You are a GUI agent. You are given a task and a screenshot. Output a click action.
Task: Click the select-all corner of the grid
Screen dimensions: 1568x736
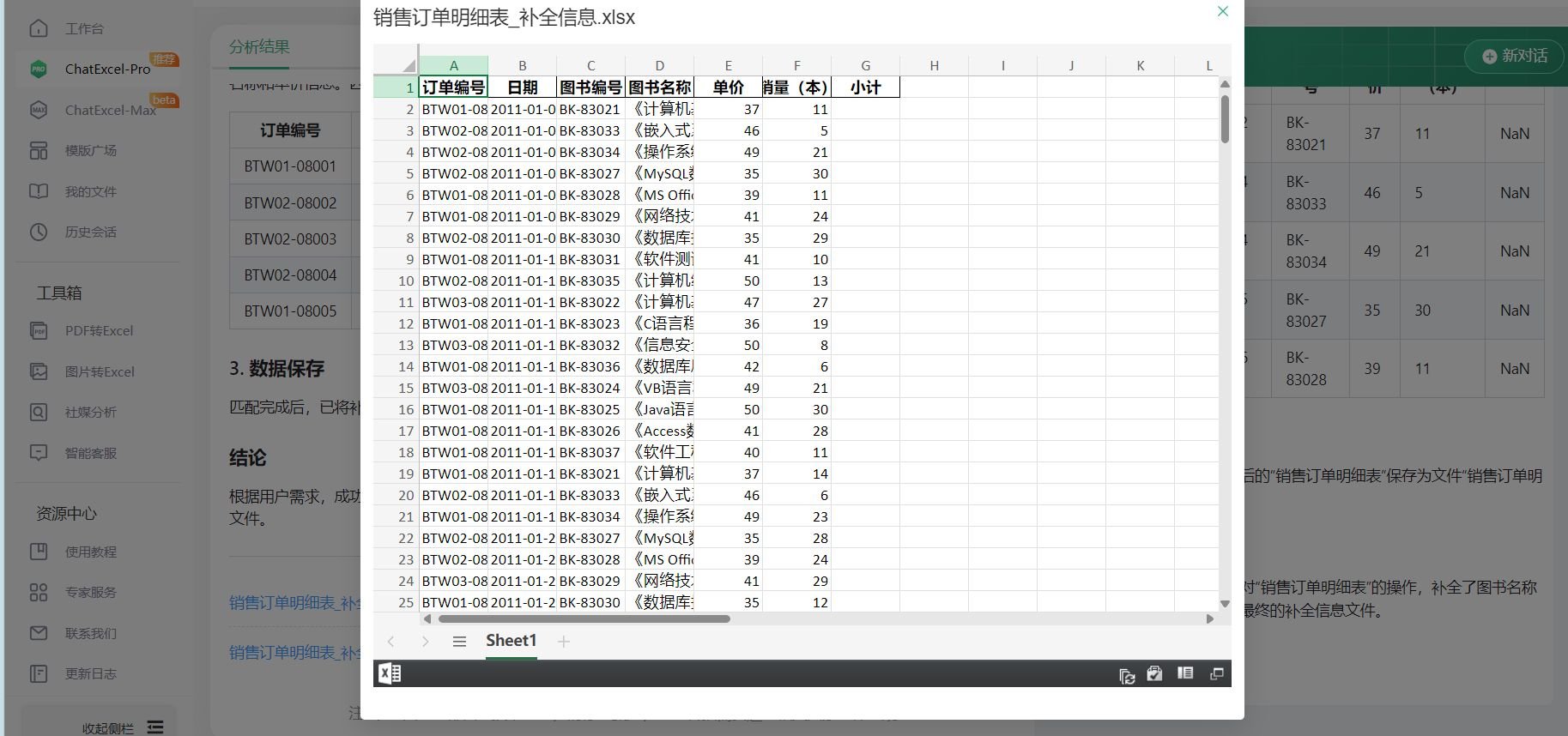[409, 65]
